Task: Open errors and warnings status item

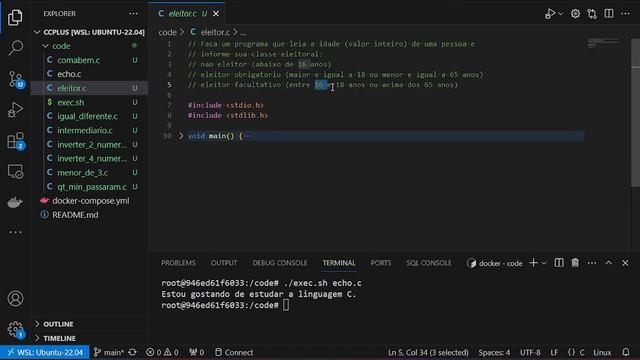Action: click(162, 352)
